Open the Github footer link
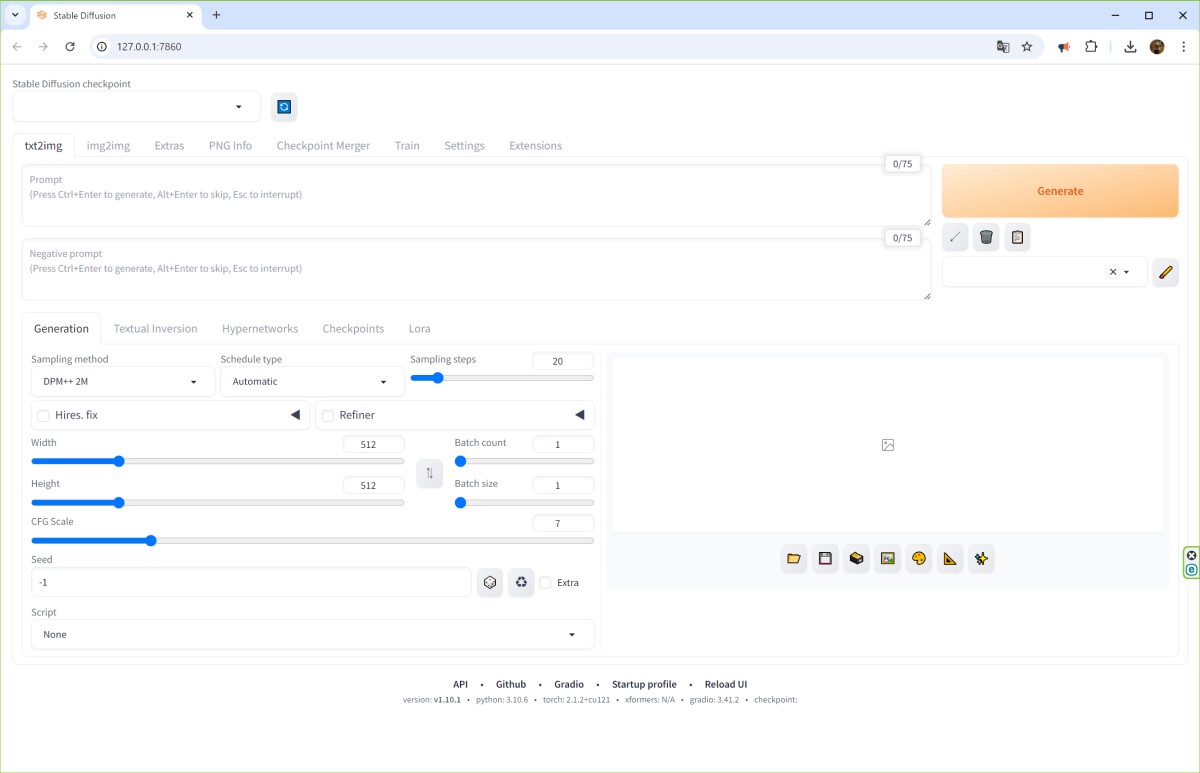The height and width of the screenshot is (773, 1200). [511, 685]
